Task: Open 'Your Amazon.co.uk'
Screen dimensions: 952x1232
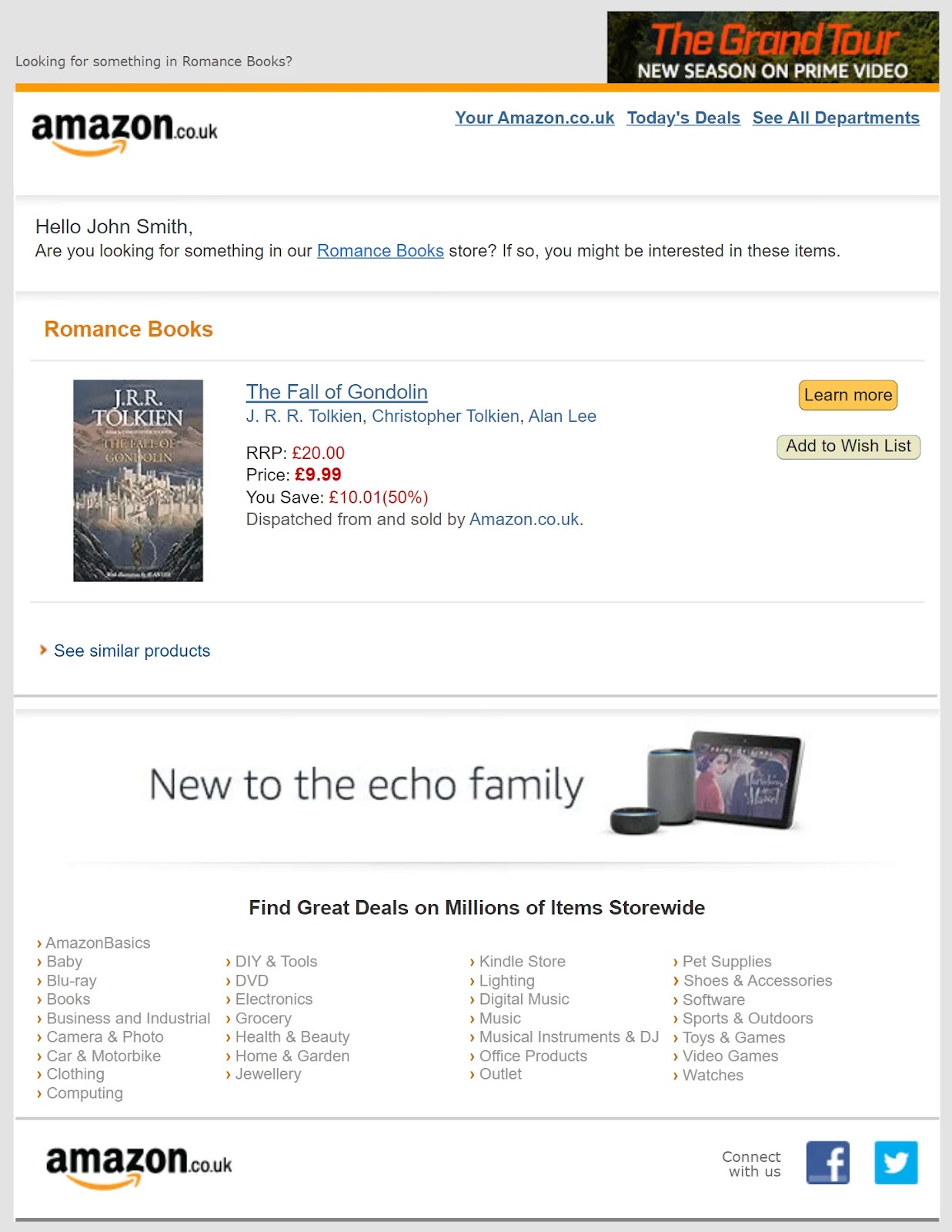Action: 534,118
